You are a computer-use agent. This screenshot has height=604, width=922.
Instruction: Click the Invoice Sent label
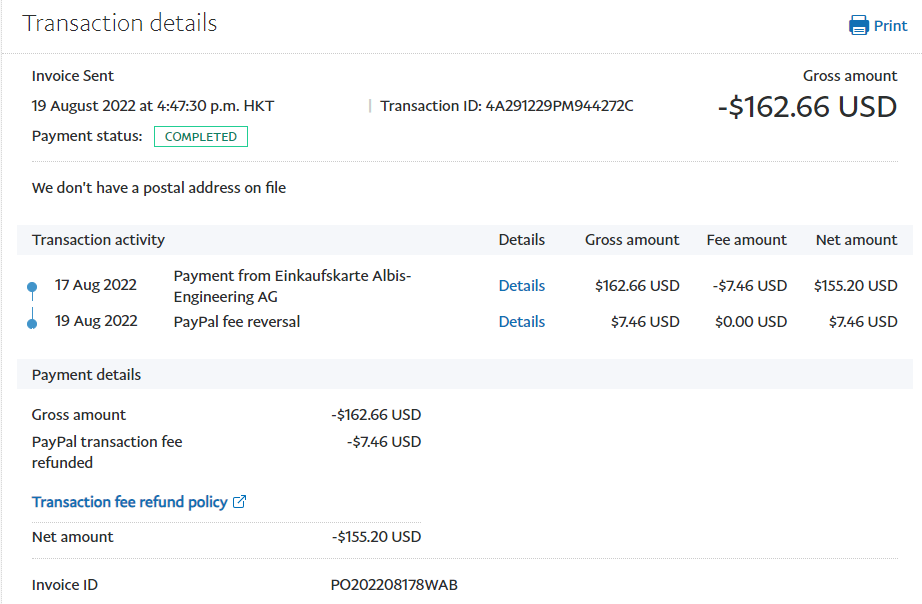(x=73, y=76)
